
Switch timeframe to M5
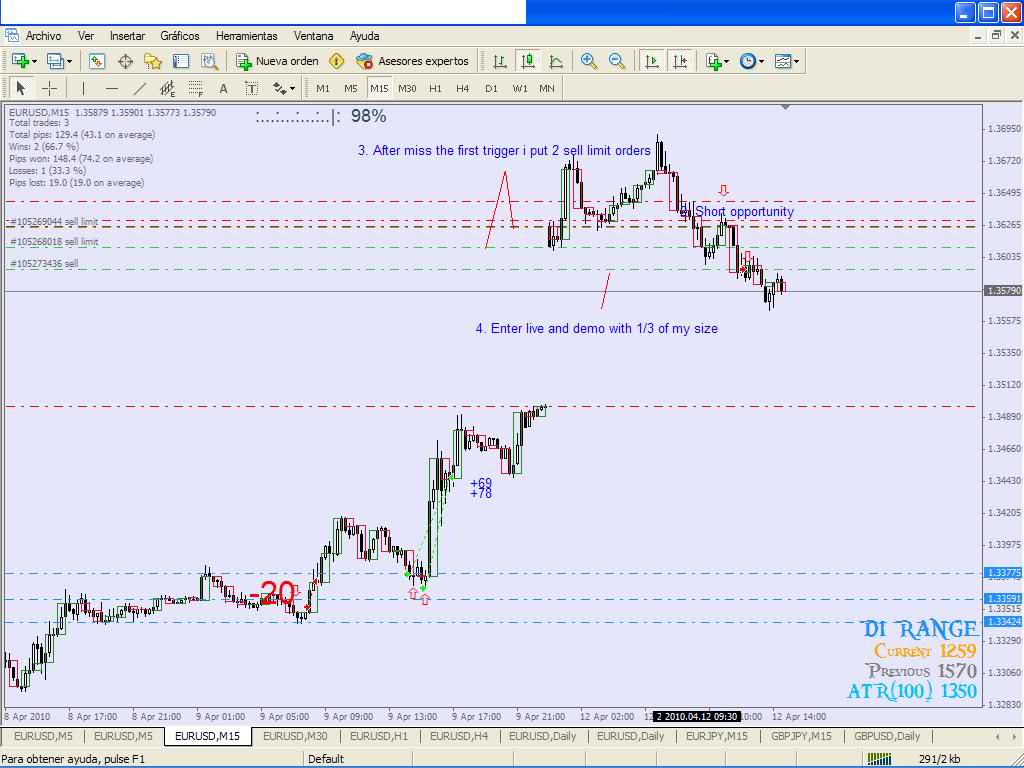pos(351,88)
